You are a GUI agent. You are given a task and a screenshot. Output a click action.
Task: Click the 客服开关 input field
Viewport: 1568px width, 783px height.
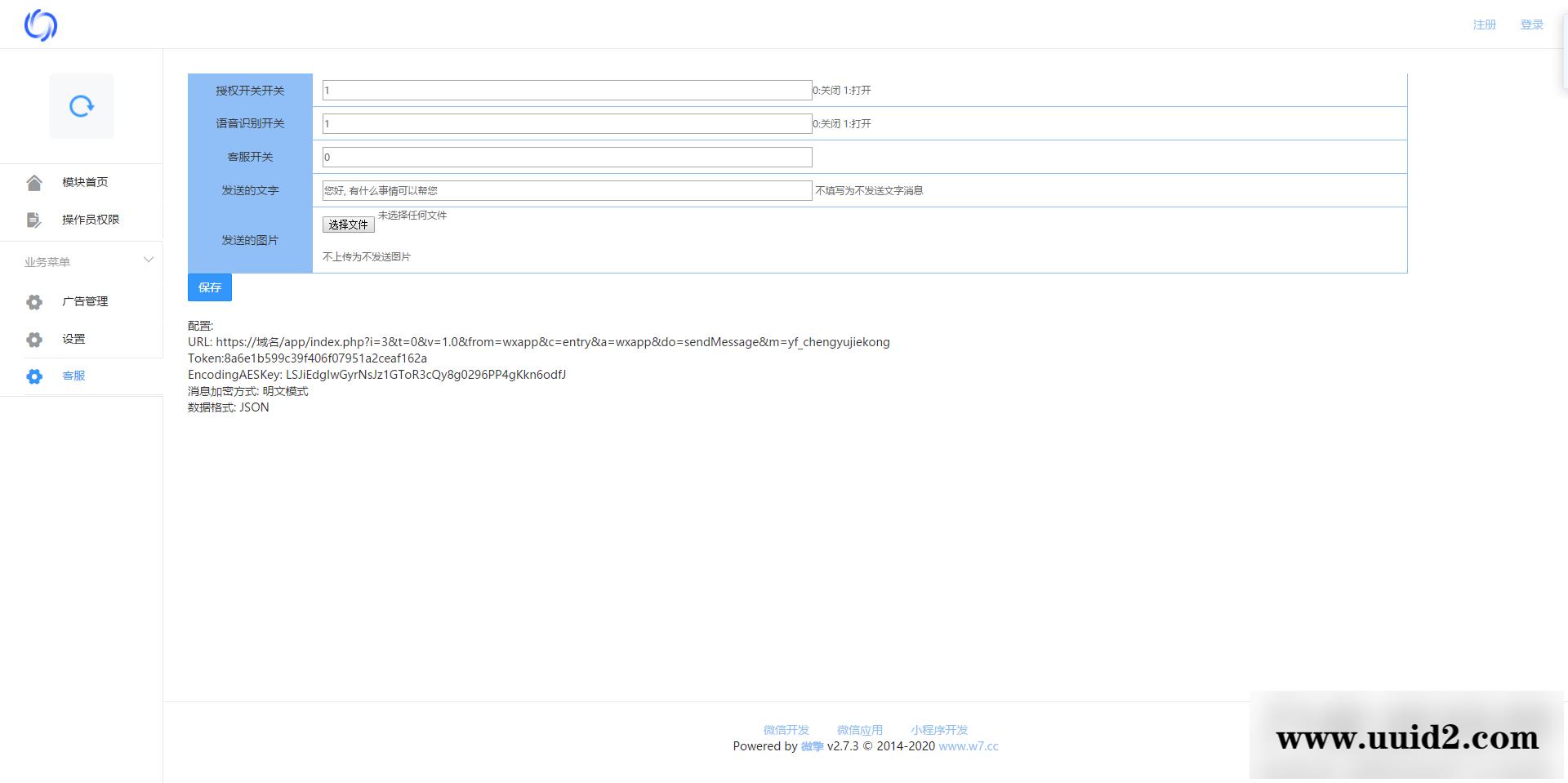tap(567, 158)
